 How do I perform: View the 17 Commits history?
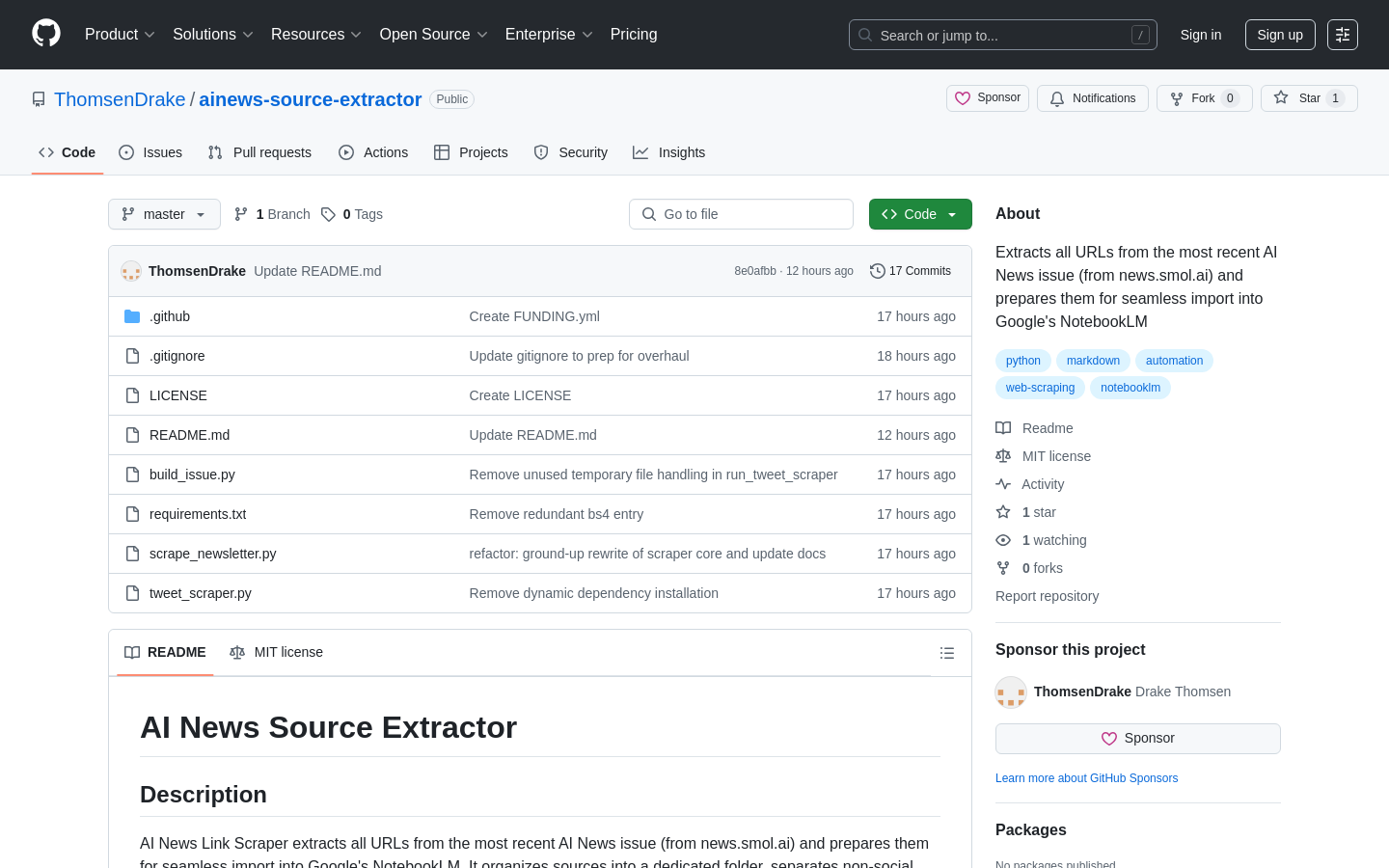tap(911, 271)
